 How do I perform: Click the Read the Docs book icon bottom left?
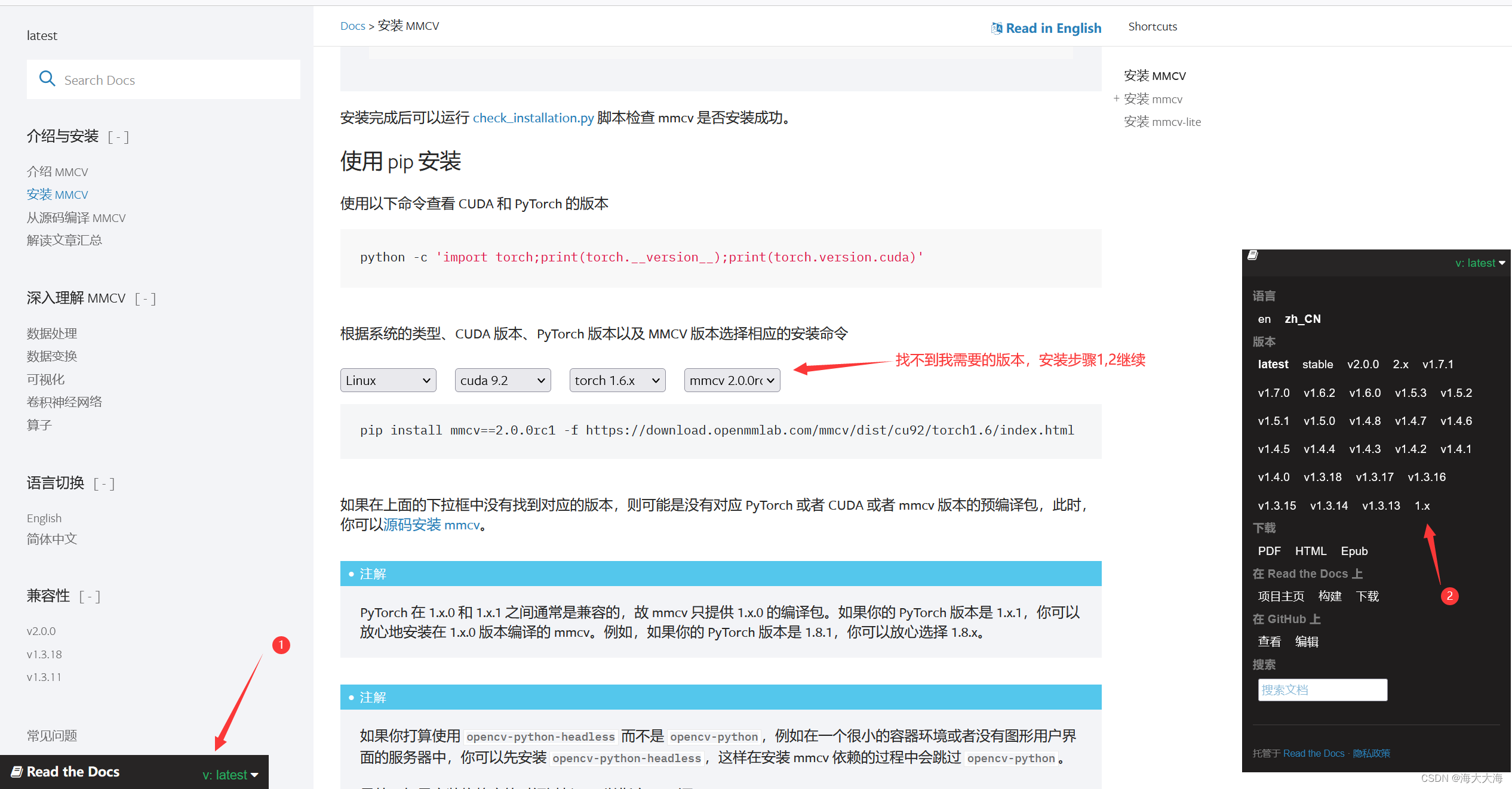pyautogui.click(x=17, y=772)
